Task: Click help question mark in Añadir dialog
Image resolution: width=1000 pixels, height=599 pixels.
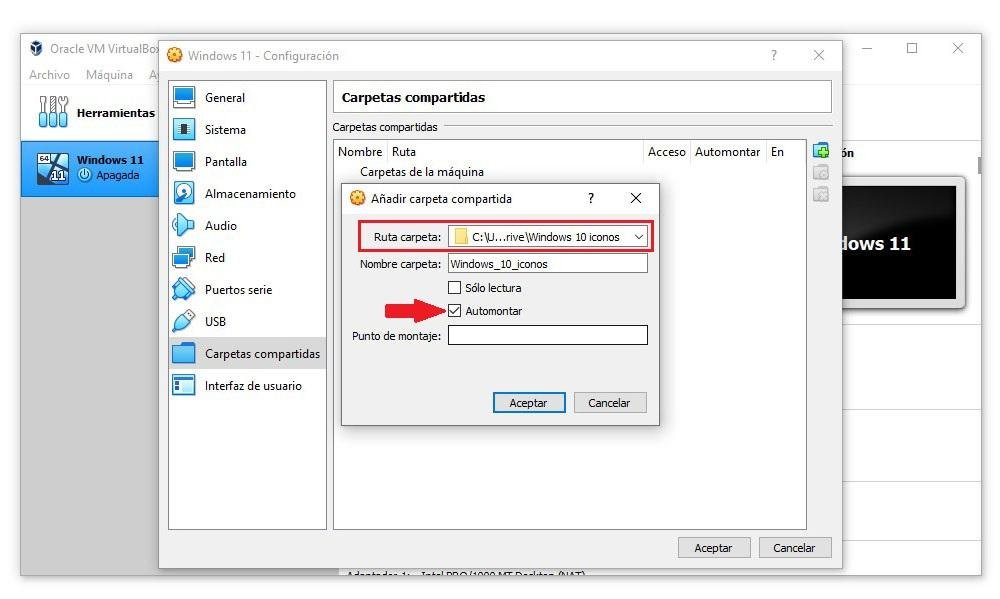Action: click(591, 198)
